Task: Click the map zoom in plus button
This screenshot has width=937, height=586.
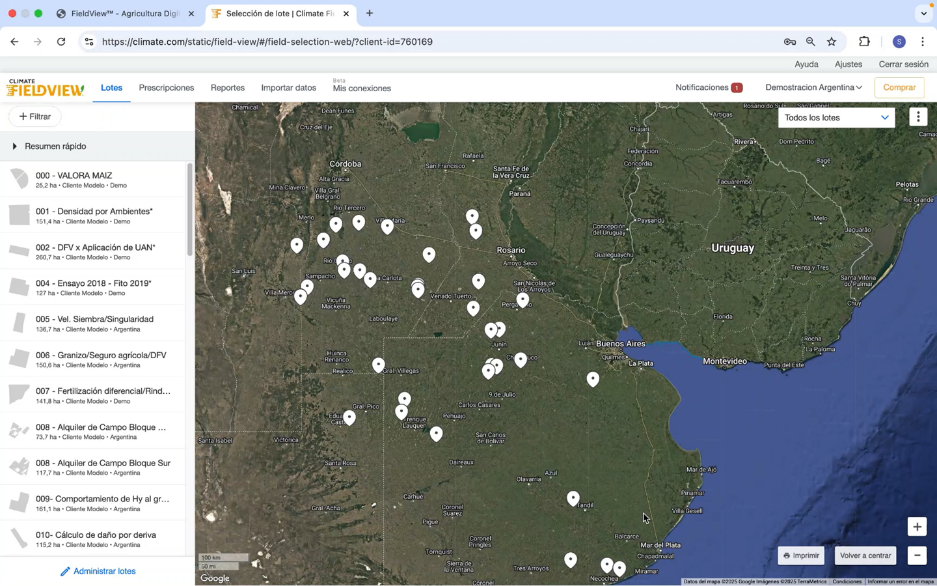Action: [916, 527]
